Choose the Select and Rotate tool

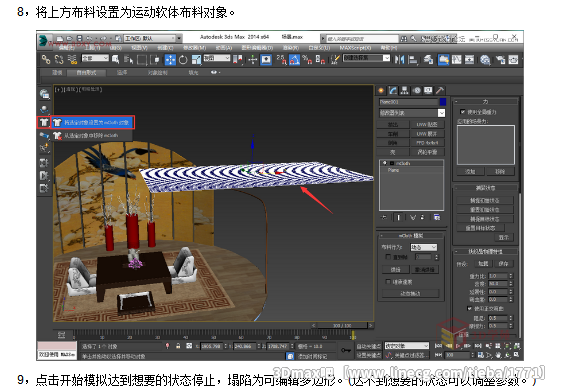pyautogui.click(x=183, y=59)
